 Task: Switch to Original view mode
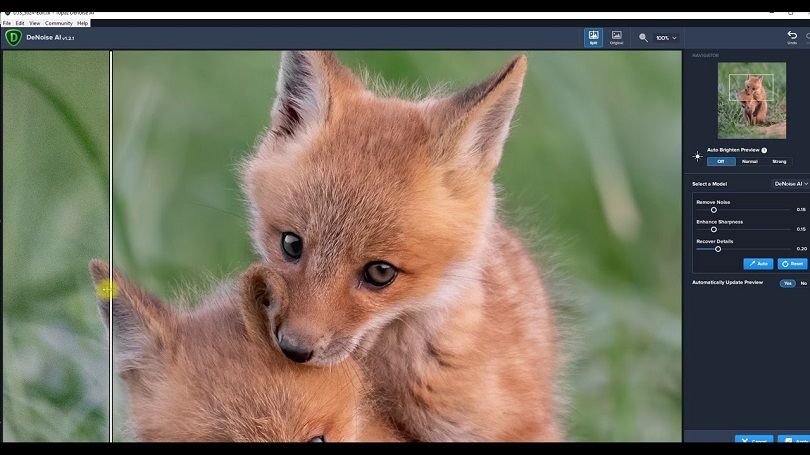coord(616,37)
